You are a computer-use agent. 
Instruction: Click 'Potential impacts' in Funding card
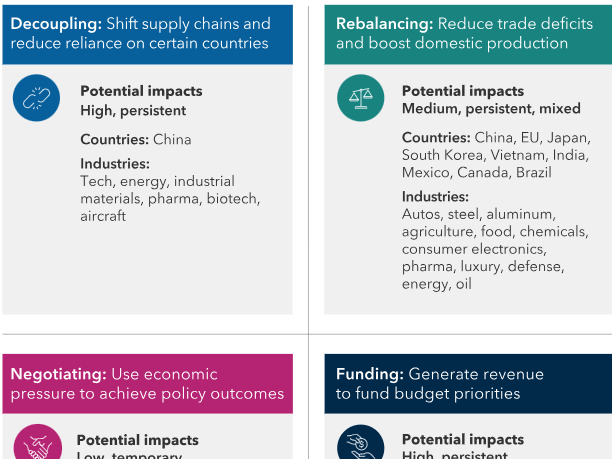[x=463, y=439]
